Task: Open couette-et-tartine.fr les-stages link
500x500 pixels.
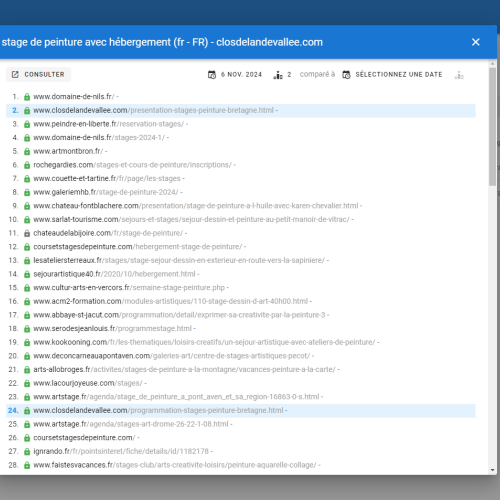Action: [107, 179]
